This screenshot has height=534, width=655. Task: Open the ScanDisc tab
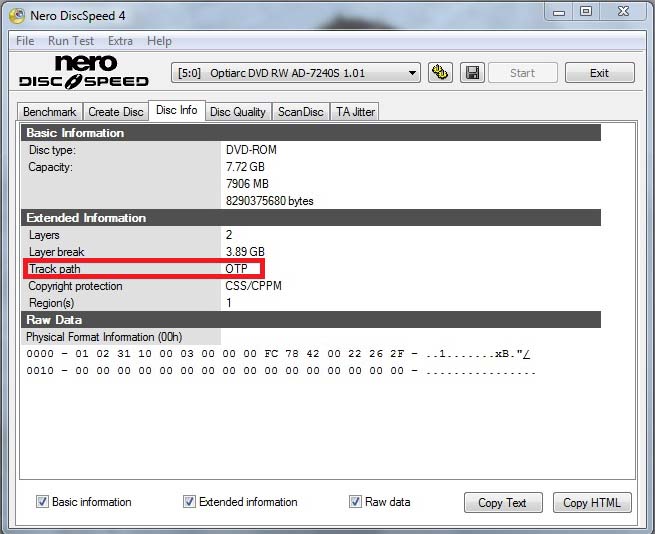[301, 112]
